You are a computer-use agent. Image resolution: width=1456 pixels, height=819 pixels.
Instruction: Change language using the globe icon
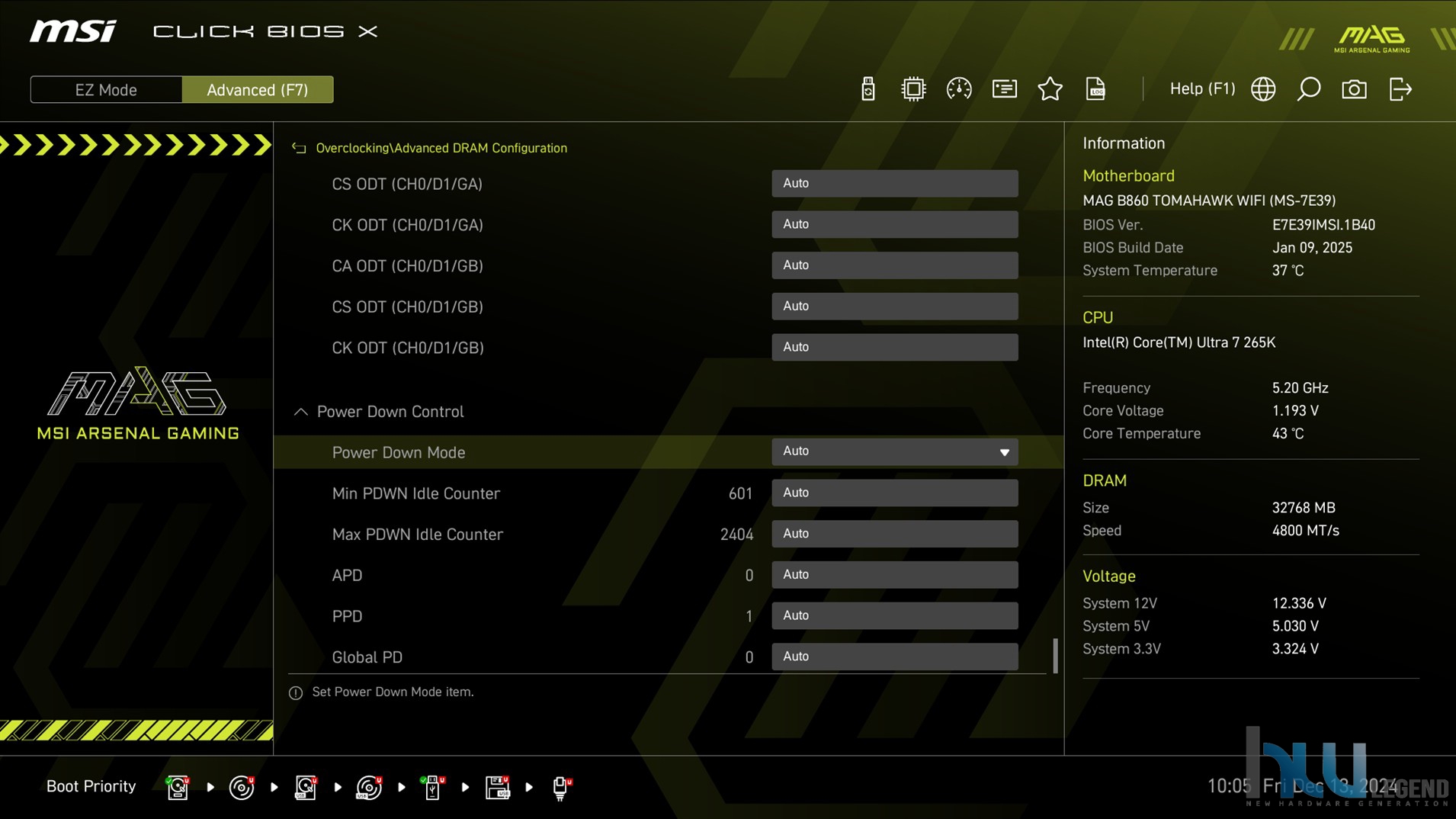pos(1263,89)
